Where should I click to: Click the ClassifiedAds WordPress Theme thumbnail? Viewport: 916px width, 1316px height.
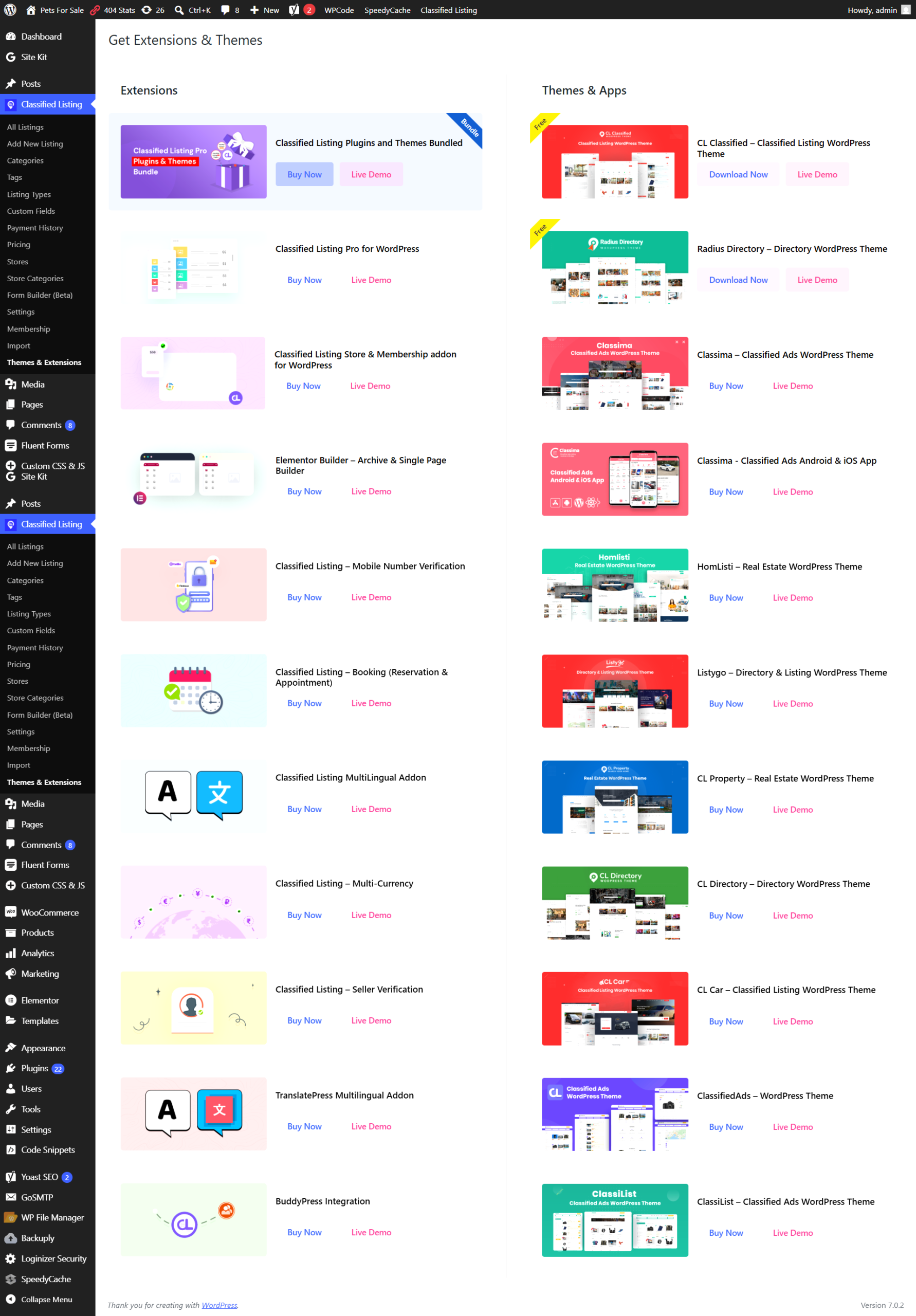click(x=614, y=1114)
